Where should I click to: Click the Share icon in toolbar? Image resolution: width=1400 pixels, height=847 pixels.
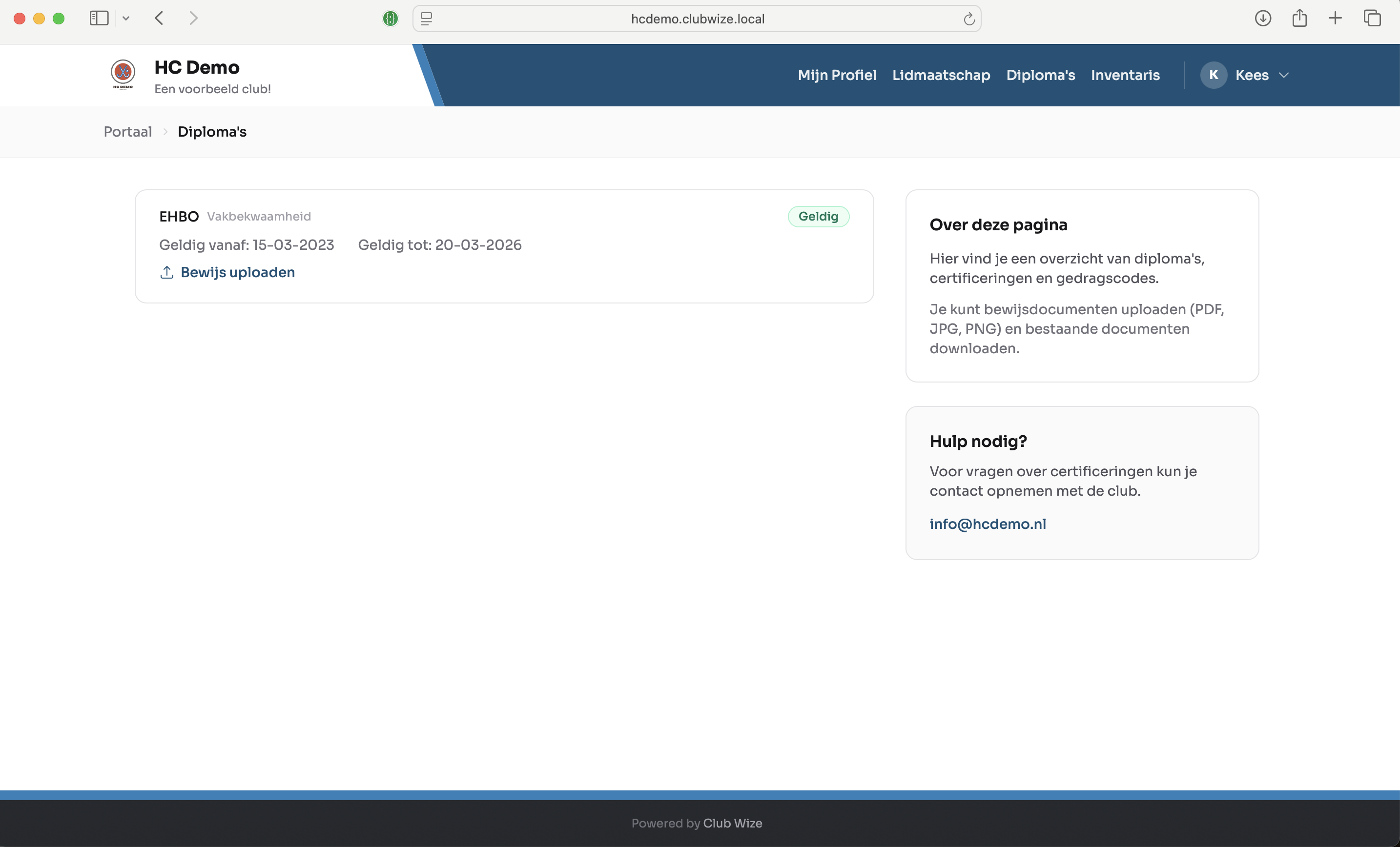[1299, 18]
